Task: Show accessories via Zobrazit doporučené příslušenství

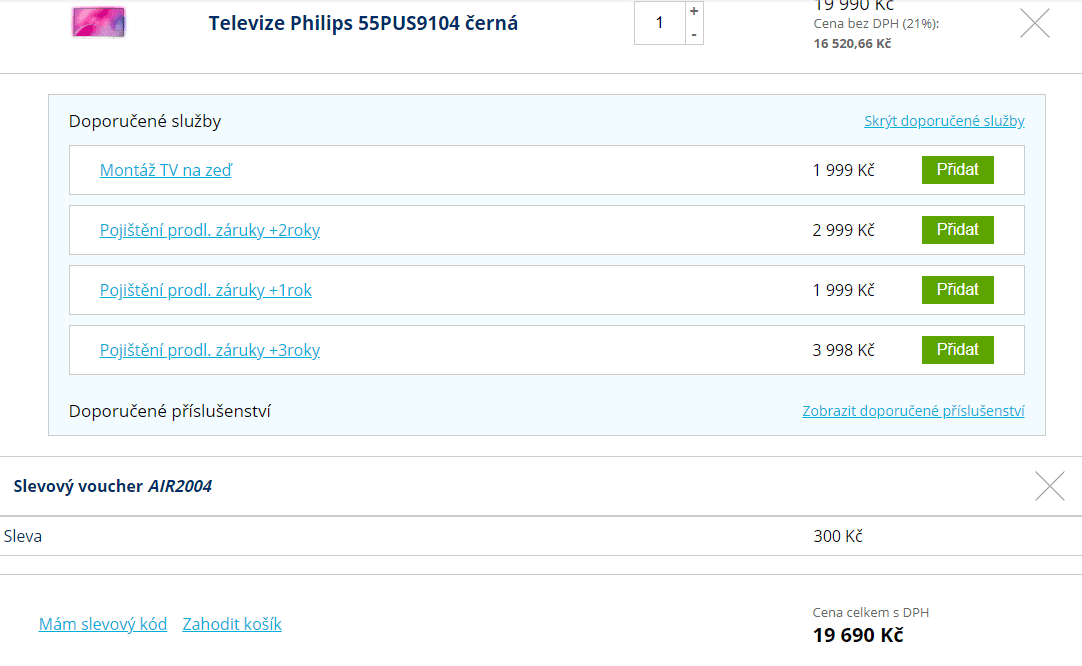Action: [x=913, y=411]
